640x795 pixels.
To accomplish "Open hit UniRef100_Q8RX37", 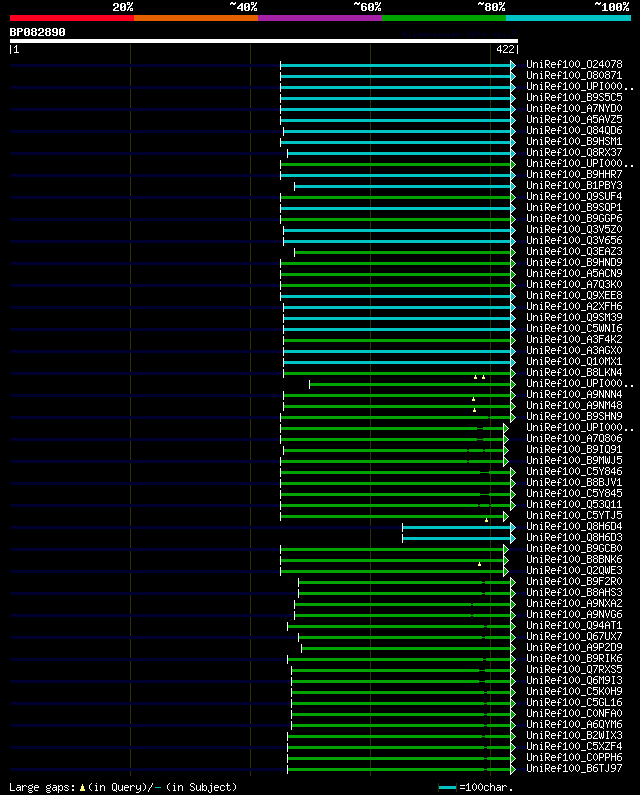I will (574, 153).
